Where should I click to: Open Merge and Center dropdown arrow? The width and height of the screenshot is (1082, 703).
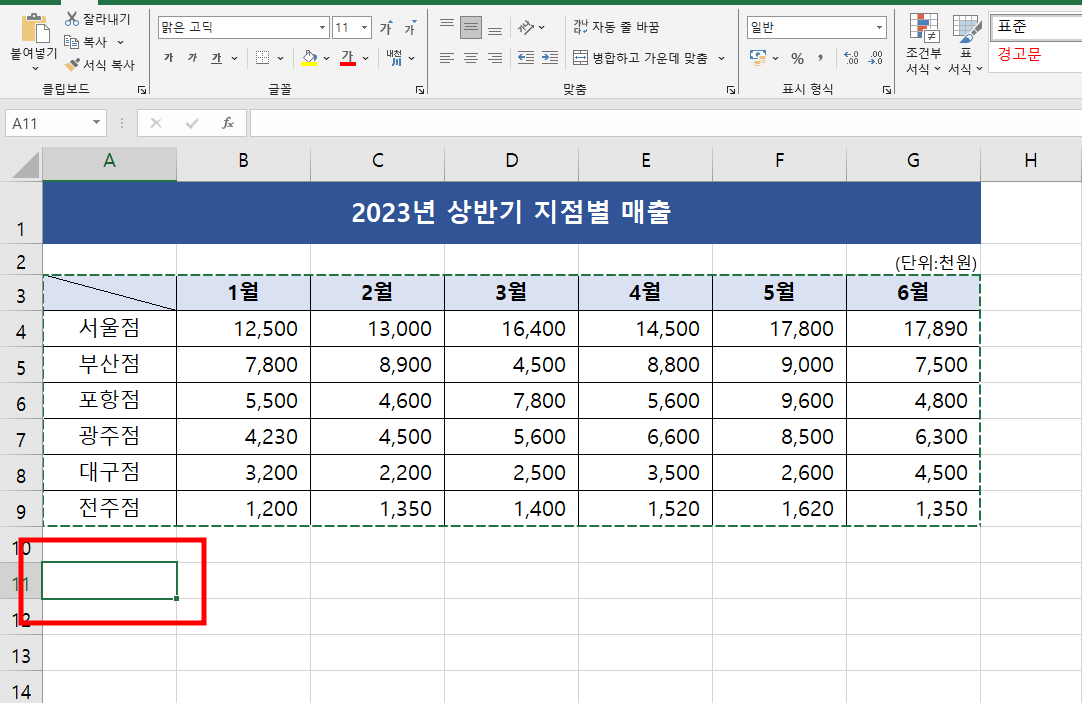point(722,58)
